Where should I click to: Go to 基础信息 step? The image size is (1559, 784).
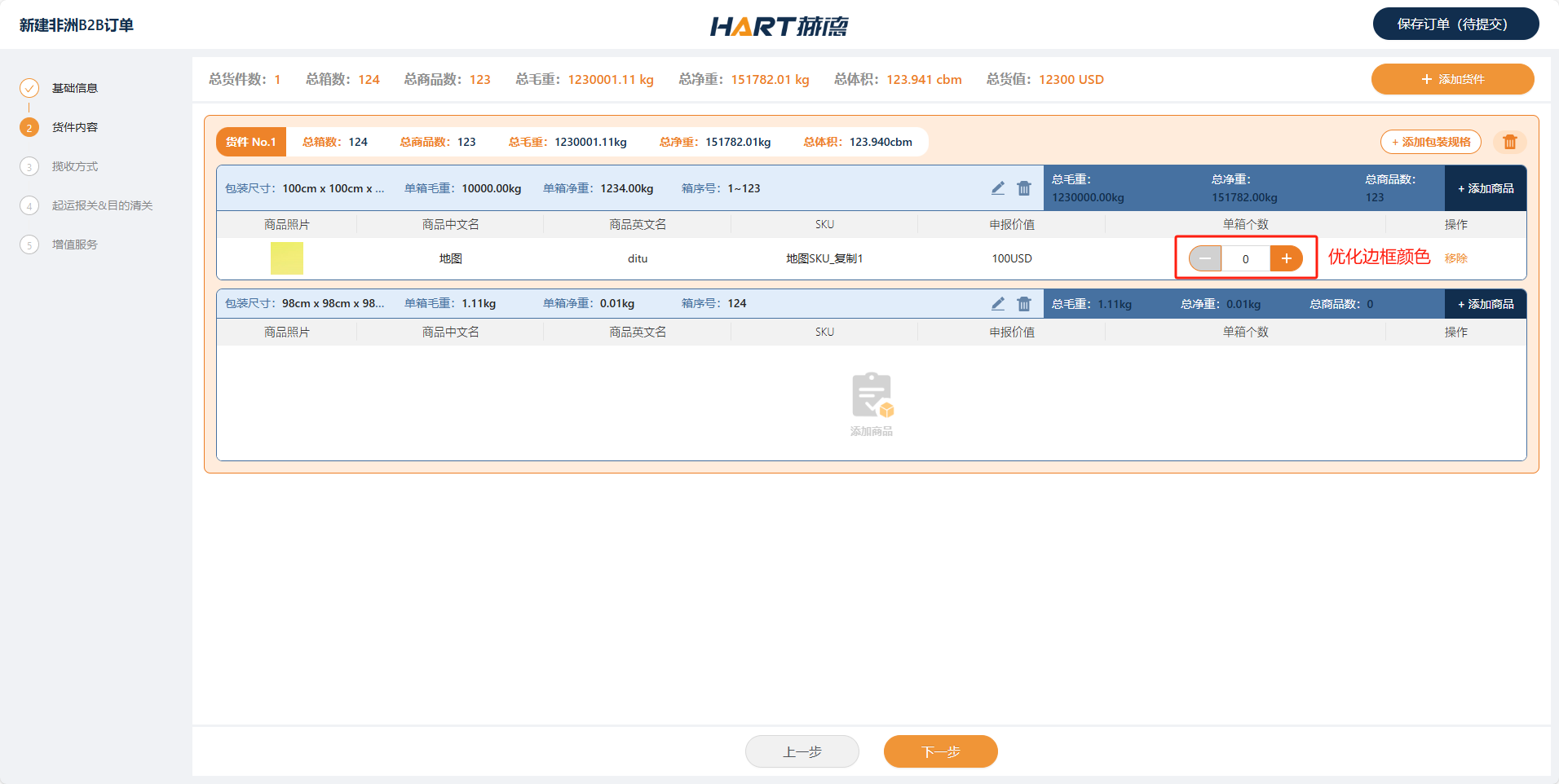[74, 88]
